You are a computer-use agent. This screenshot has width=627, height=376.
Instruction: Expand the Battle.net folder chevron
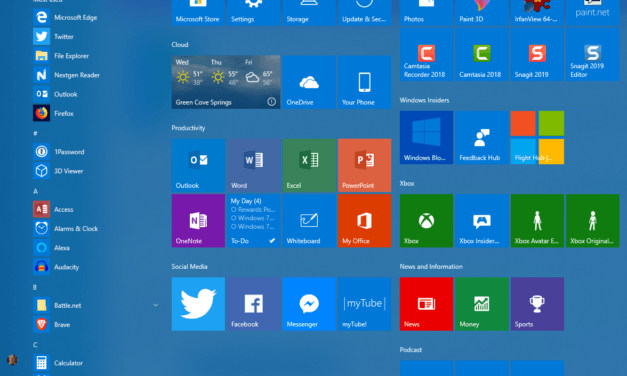pyautogui.click(x=156, y=305)
